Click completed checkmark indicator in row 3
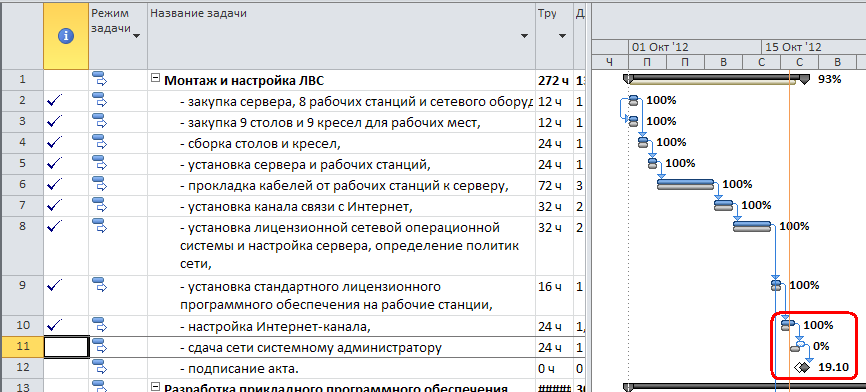The width and height of the screenshot is (866, 392). (55, 121)
